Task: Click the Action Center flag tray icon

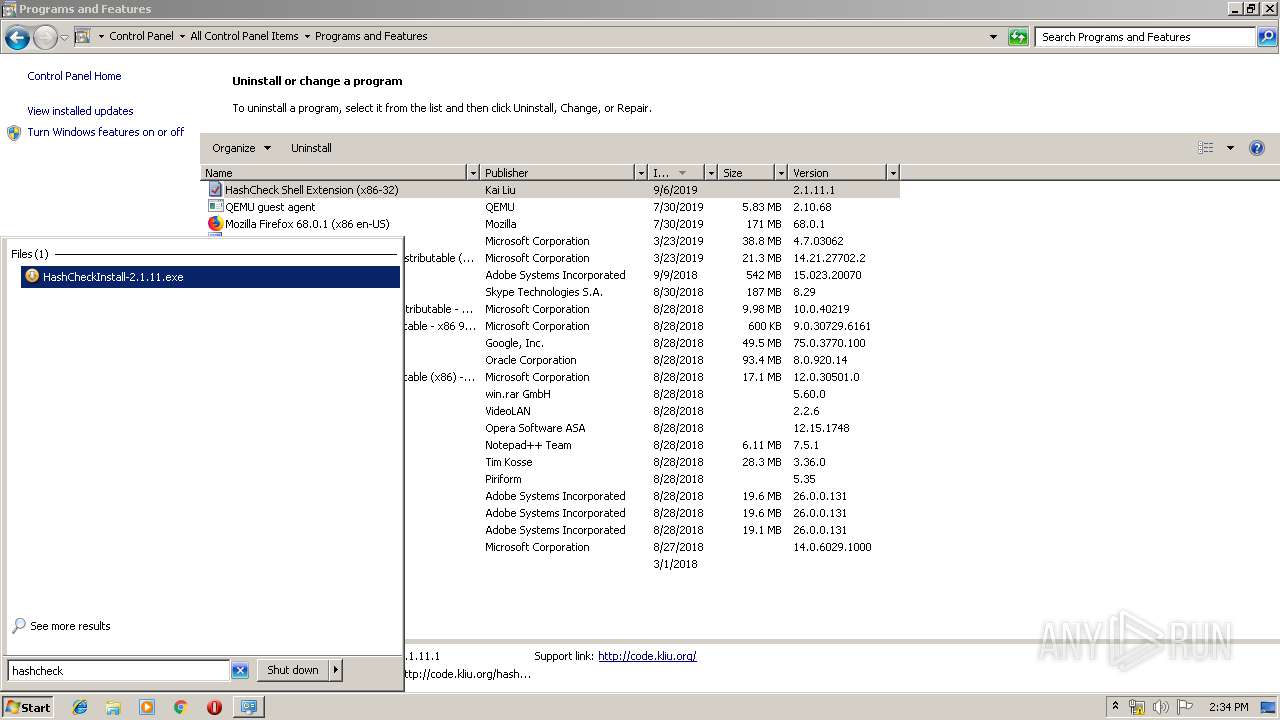Action: [x=1185, y=707]
